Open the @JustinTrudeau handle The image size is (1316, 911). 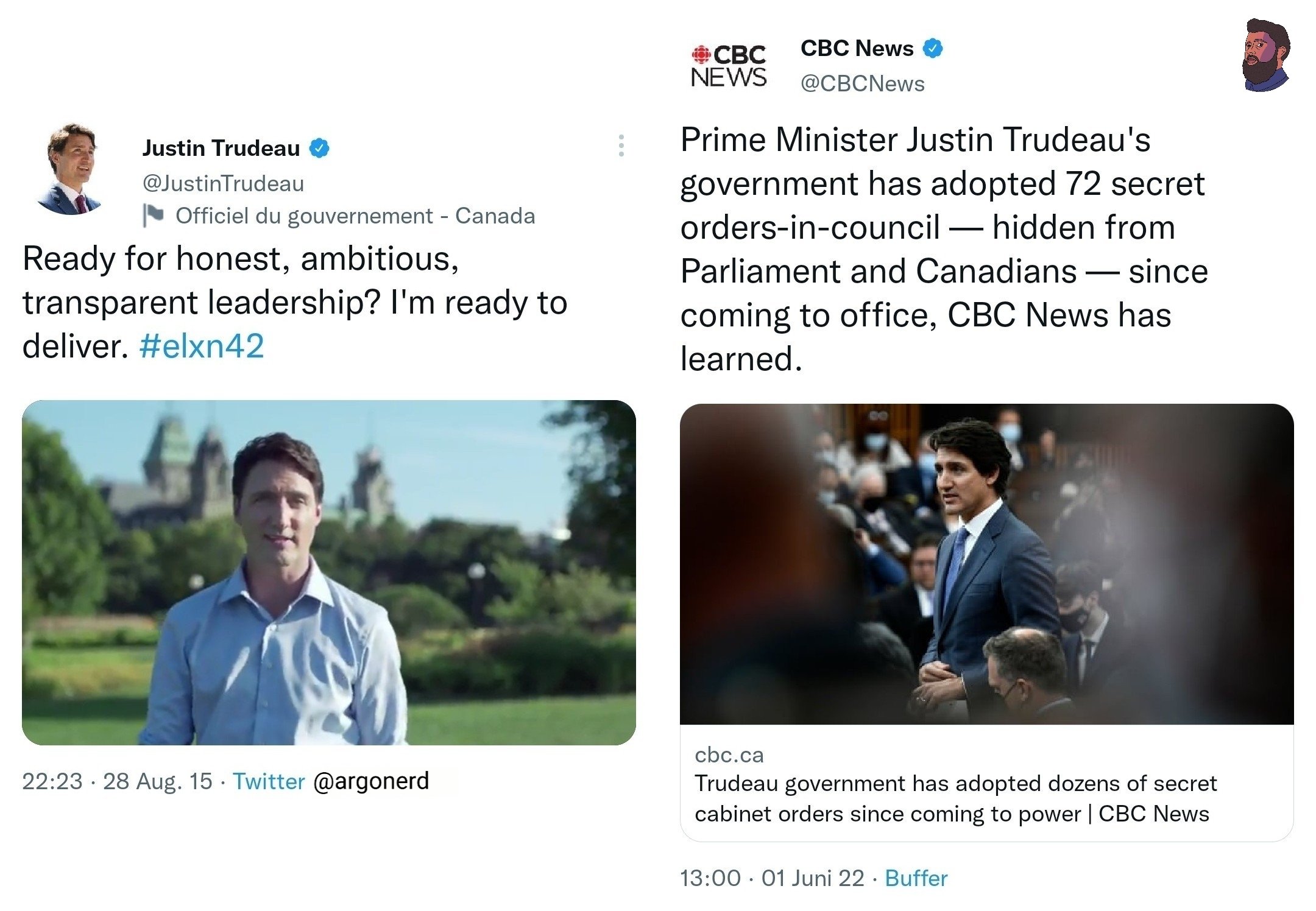[223, 183]
